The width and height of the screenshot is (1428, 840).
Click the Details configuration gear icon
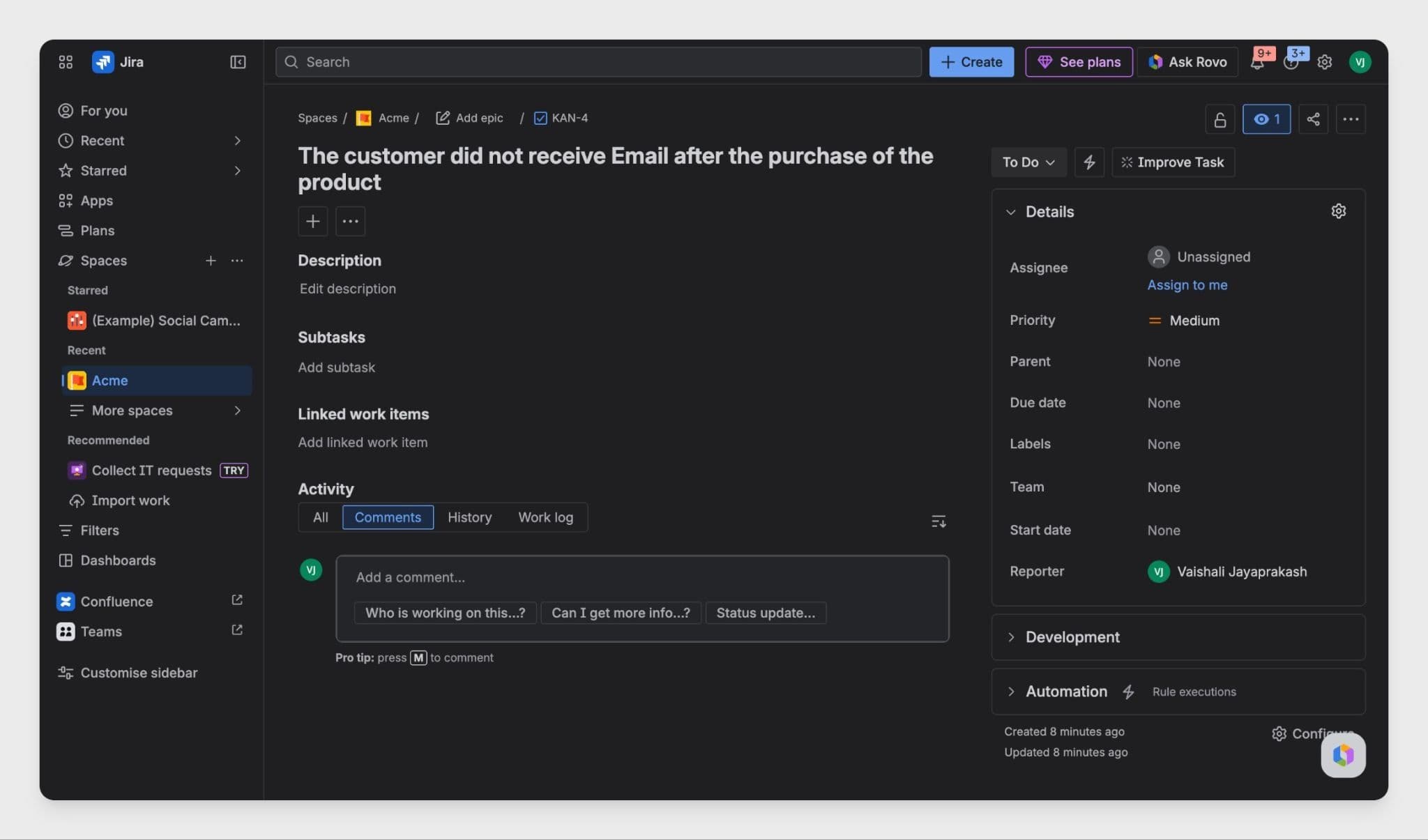(x=1338, y=211)
